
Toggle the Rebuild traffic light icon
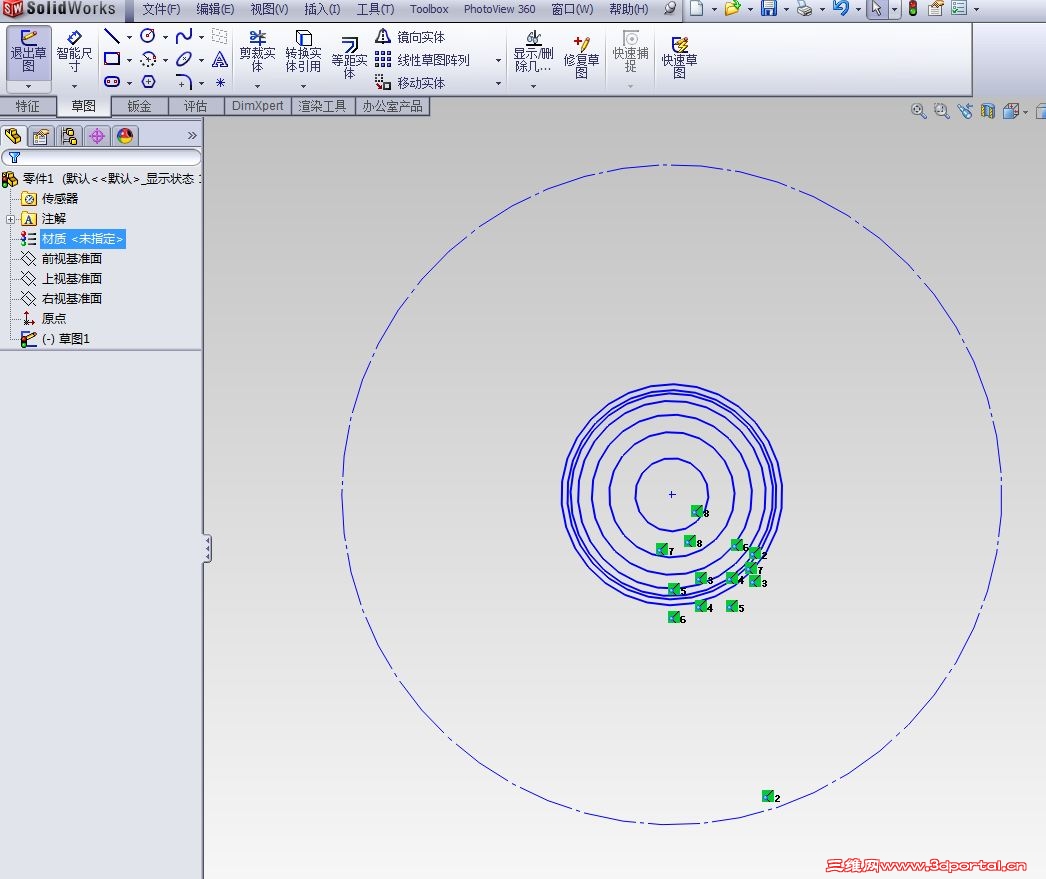[913, 9]
